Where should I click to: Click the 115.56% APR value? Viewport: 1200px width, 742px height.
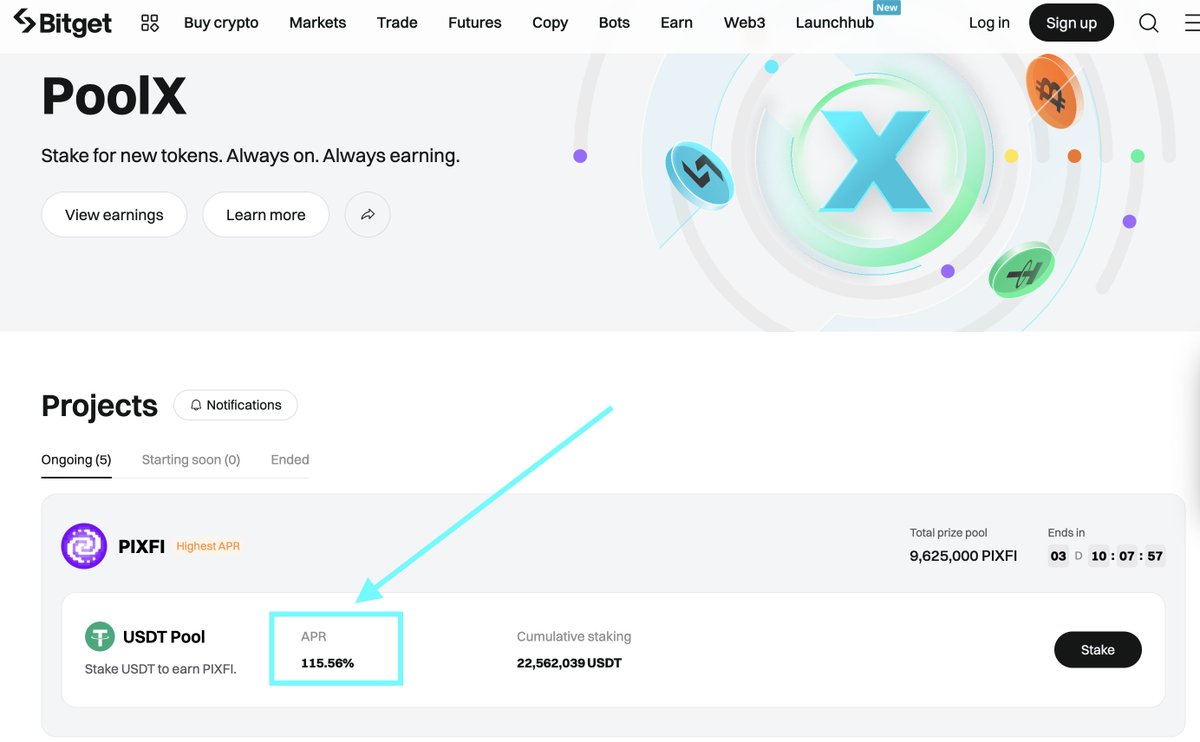pyautogui.click(x=327, y=663)
